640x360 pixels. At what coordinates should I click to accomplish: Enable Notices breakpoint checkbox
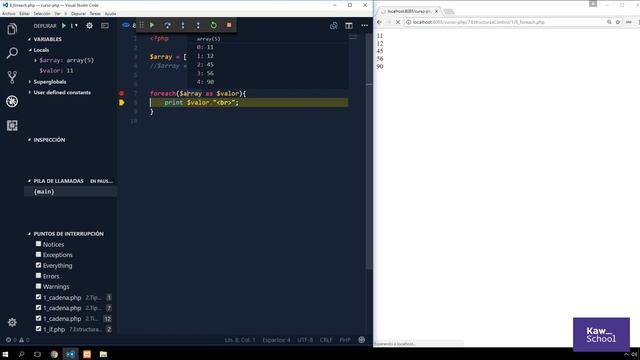click(x=38, y=244)
